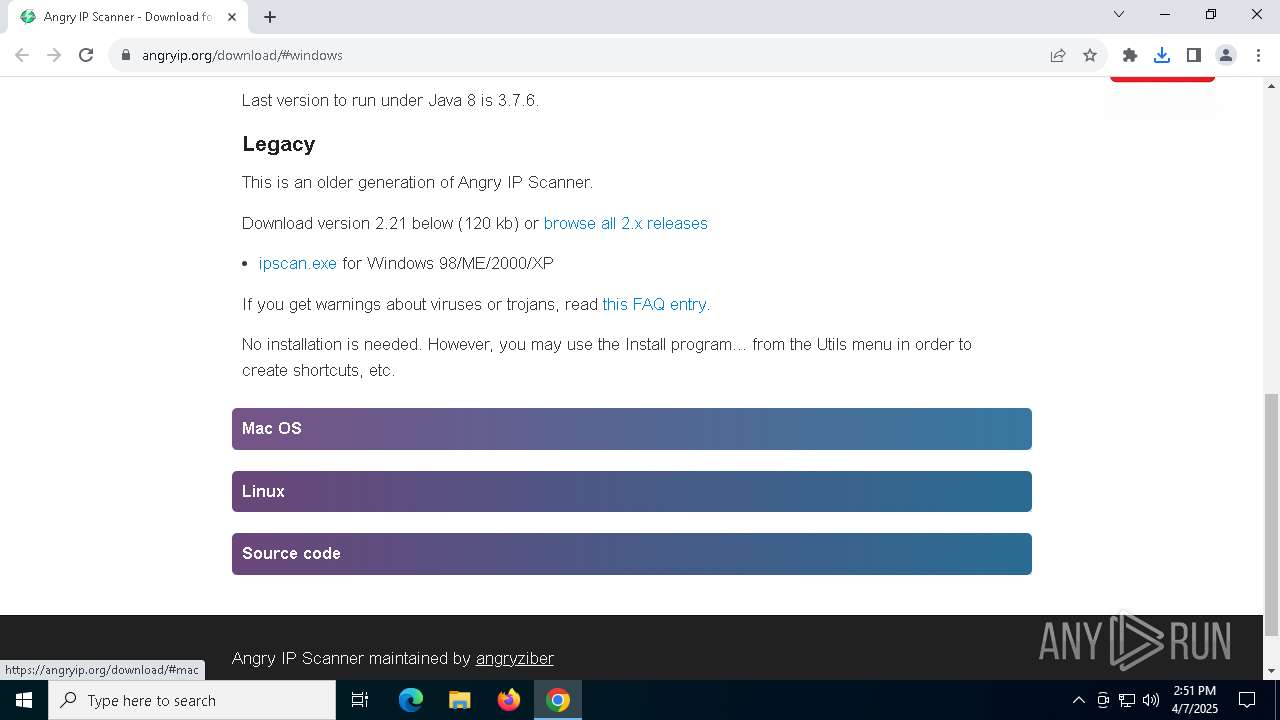This screenshot has height=720, width=1280.
Task: Switch to Chrome in the taskbar
Action: click(558, 700)
